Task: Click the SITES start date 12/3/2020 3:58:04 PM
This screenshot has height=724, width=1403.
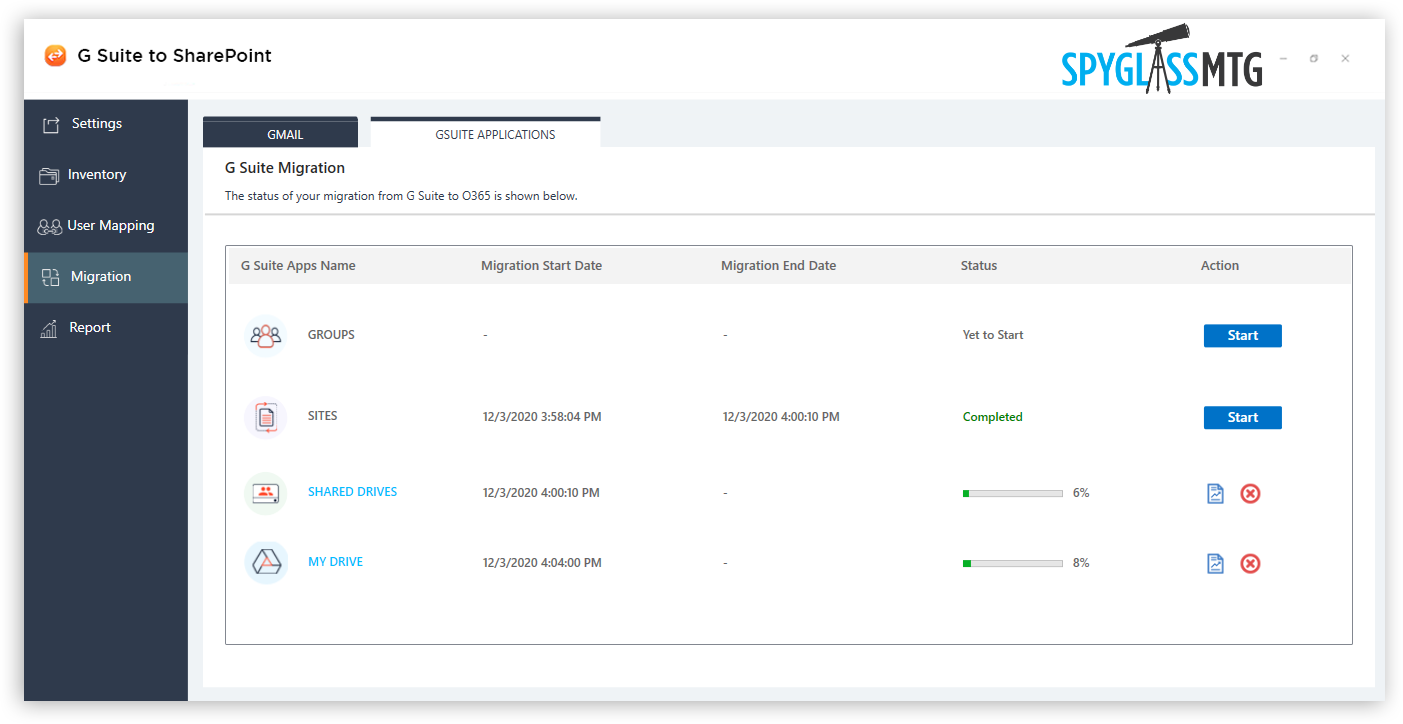Action: point(542,417)
